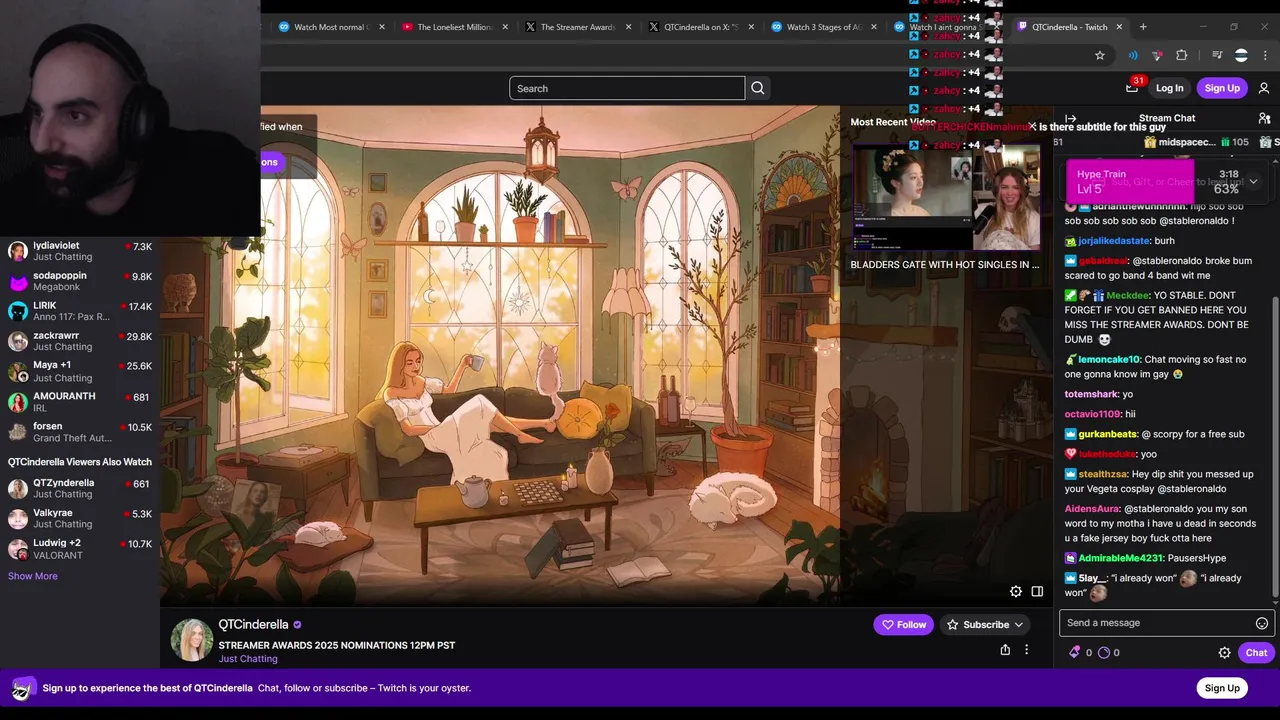Follow QTCinderella
This screenshot has height=720, width=1280.
[904, 625]
